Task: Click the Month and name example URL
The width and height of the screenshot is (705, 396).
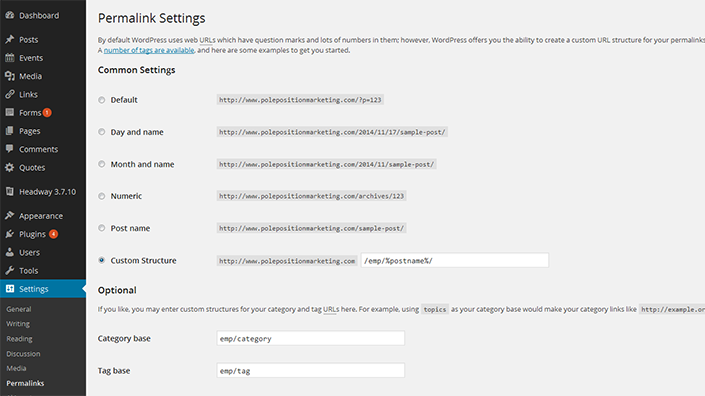Action: pyautogui.click(x=326, y=164)
